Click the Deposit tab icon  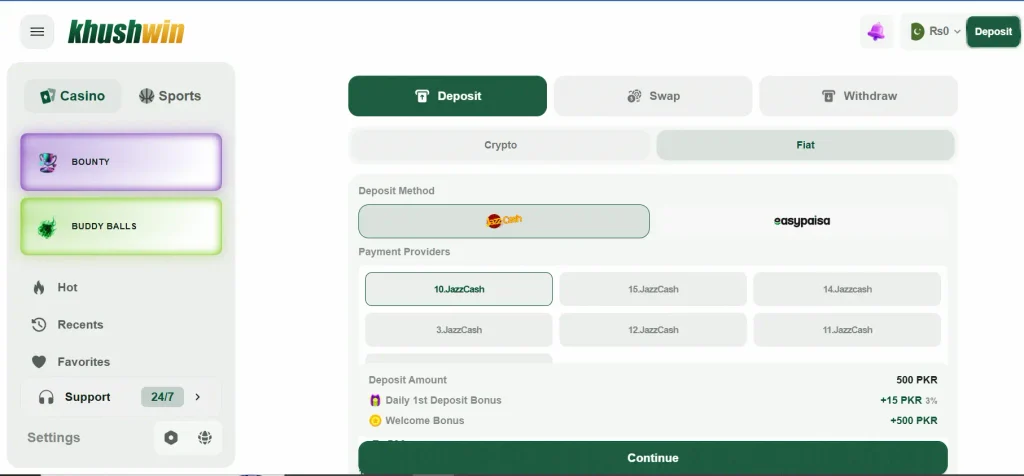click(x=422, y=97)
